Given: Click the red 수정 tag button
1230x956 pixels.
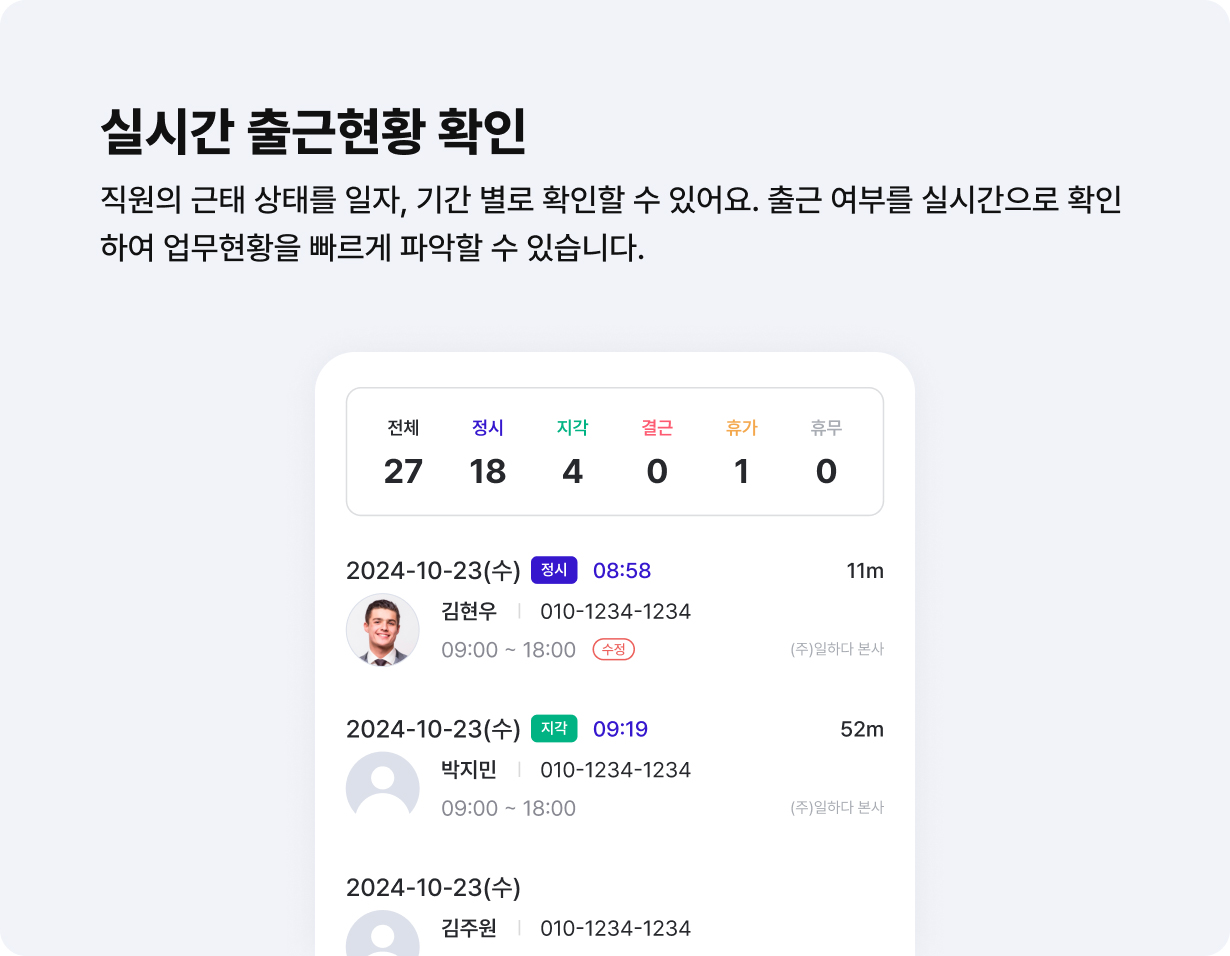Looking at the screenshot, I should click(614, 649).
